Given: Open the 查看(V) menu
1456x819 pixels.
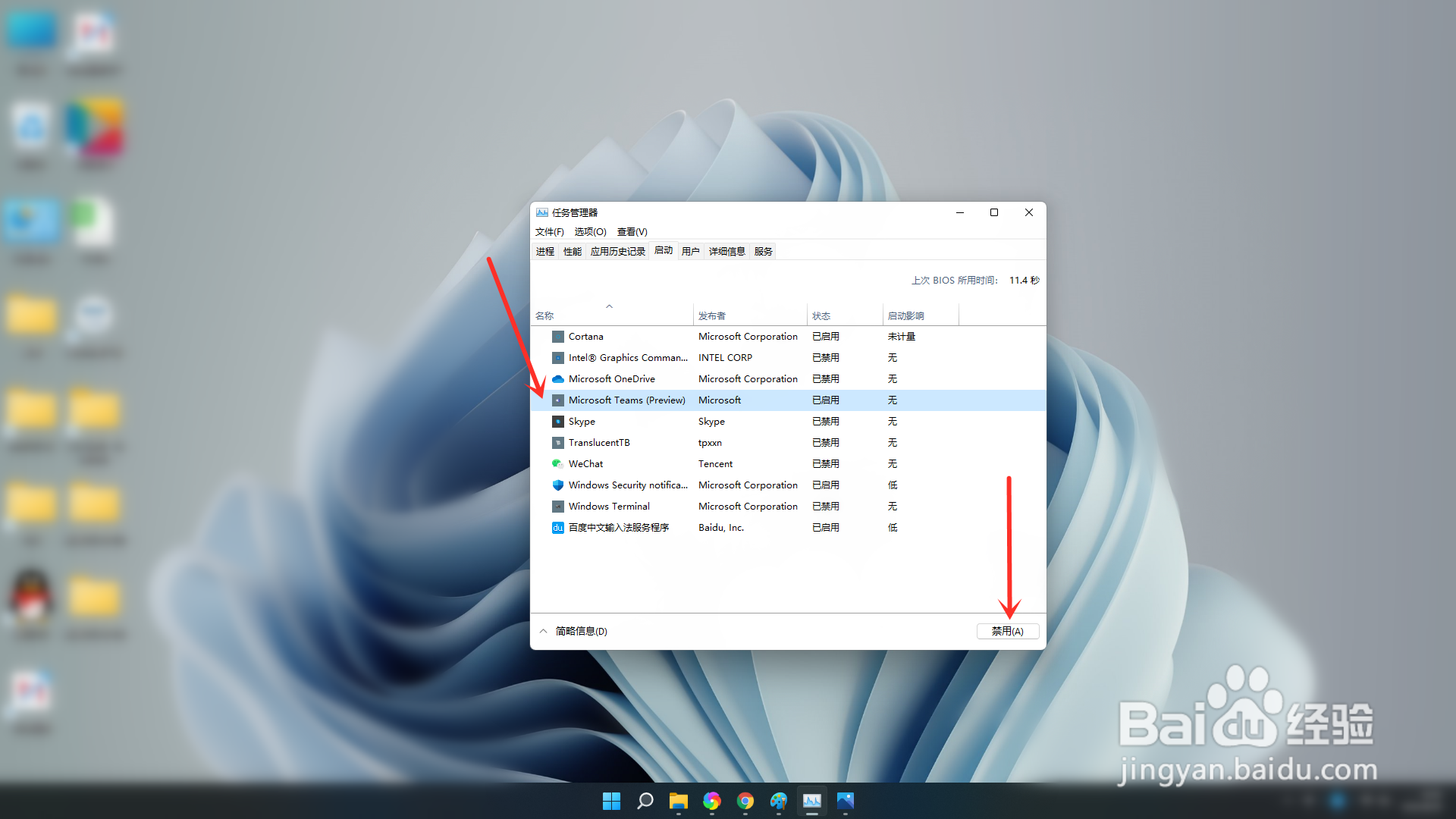Looking at the screenshot, I should tap(632, 232).
